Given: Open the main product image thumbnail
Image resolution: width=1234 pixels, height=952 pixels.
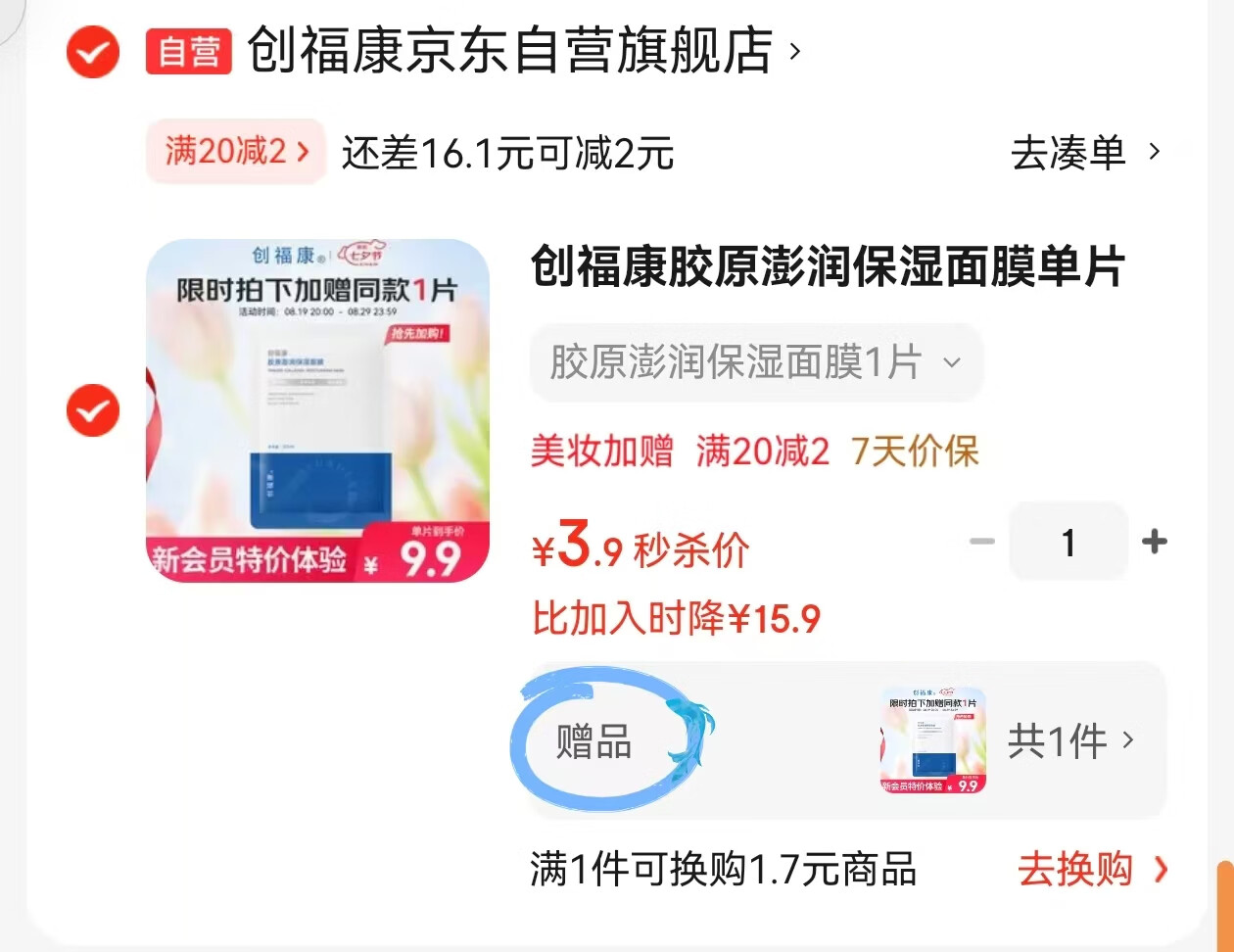Looking at the screenshot, I should 317,410.
